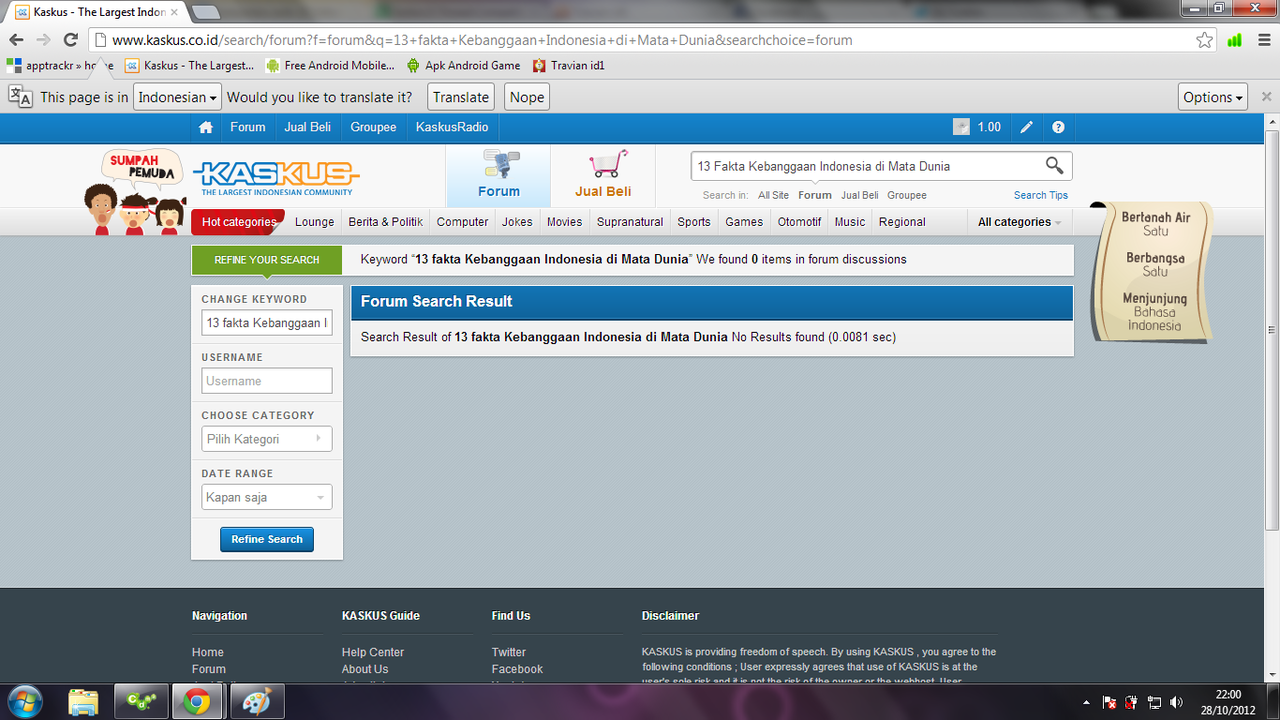Bookmark page with star icon
The height and width of the screenshot is (720, 1280).
1205,40
